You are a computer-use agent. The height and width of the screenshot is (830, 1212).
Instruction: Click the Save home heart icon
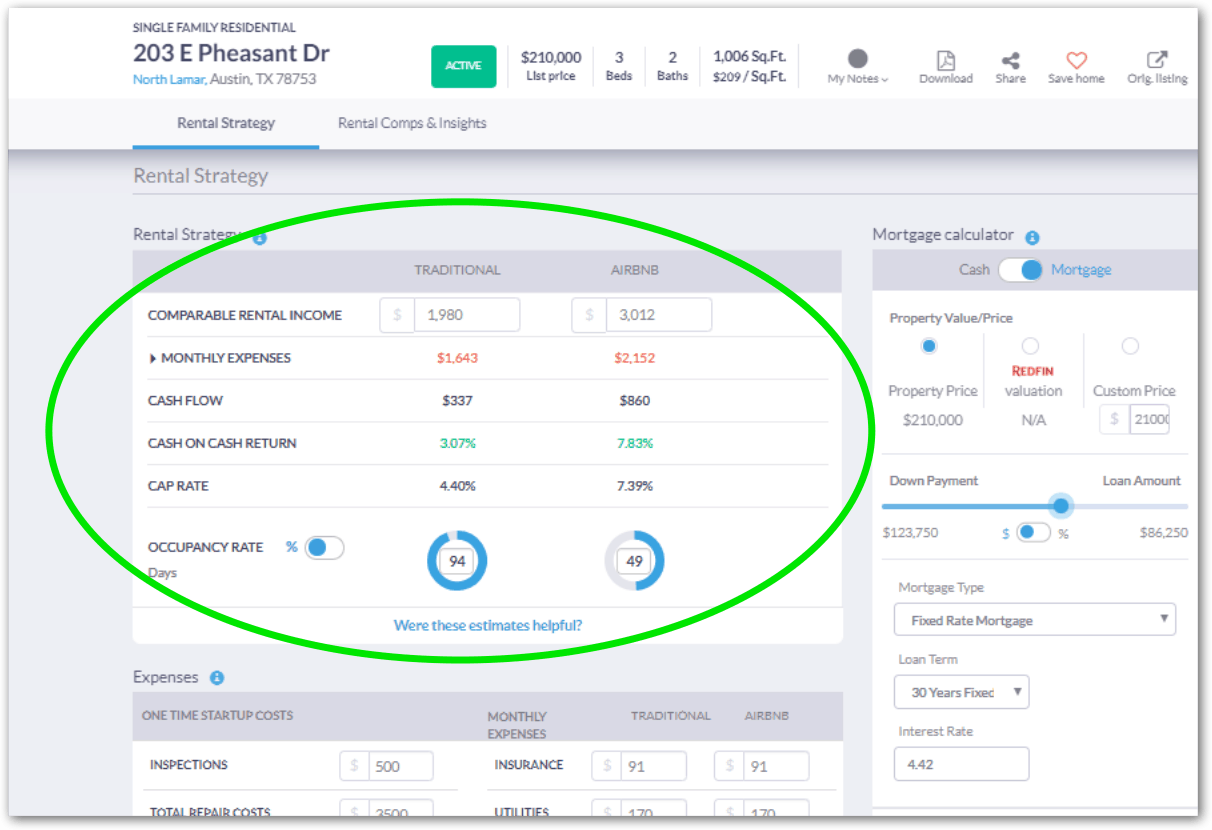[1076, 60]
